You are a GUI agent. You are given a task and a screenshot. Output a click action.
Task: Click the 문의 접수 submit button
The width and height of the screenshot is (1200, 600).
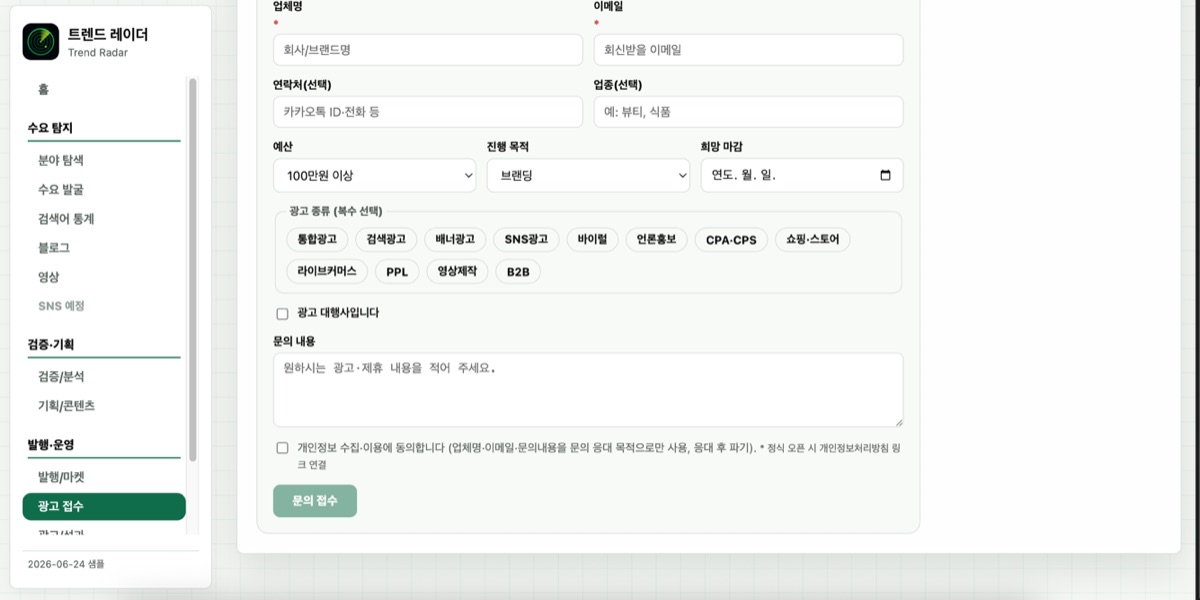[x=315, y=501]
